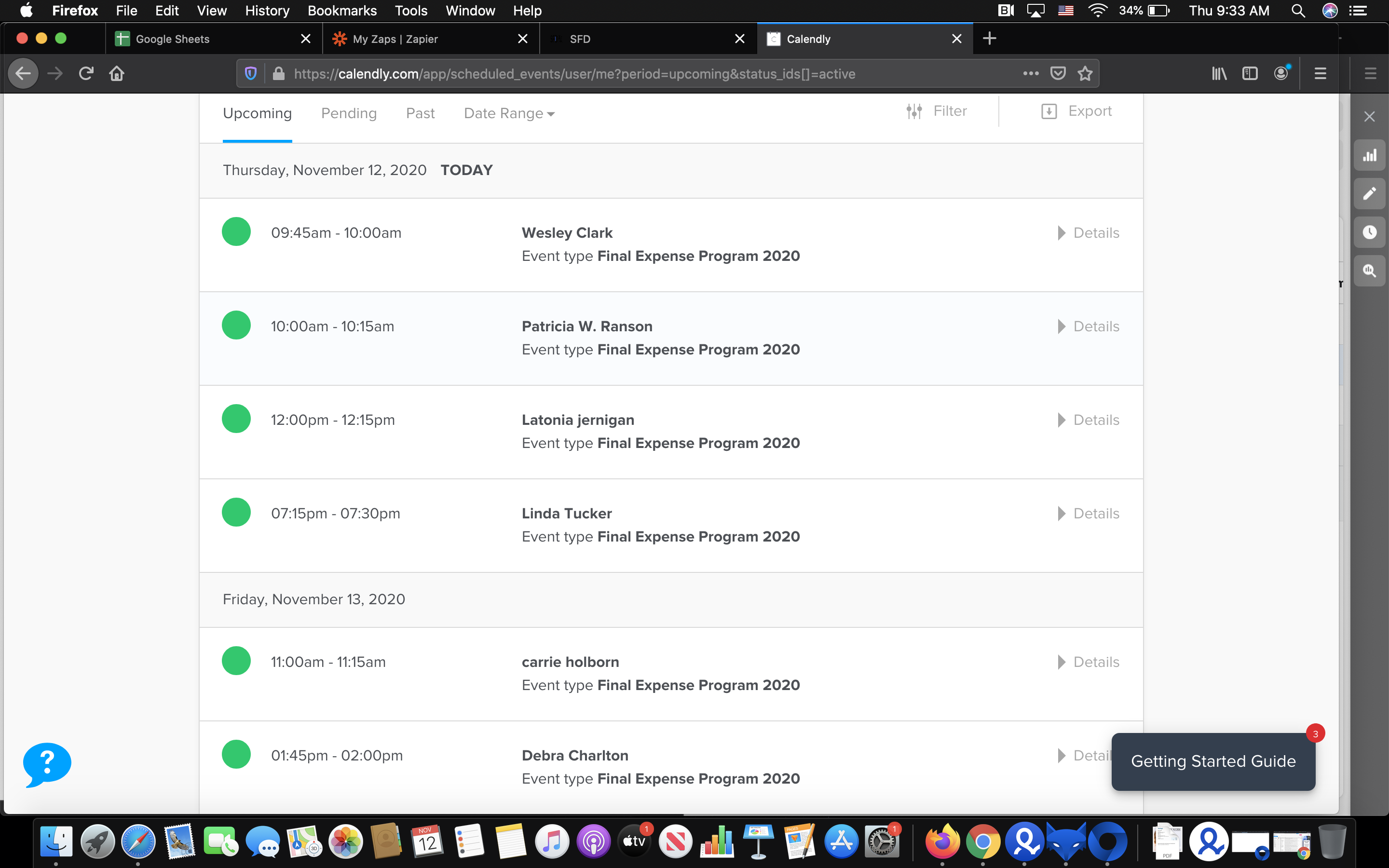The width and height of the screenshot is (1389, 868).
Task: Click the clock icon in the right sidebar
Action: pos(1370,232)
